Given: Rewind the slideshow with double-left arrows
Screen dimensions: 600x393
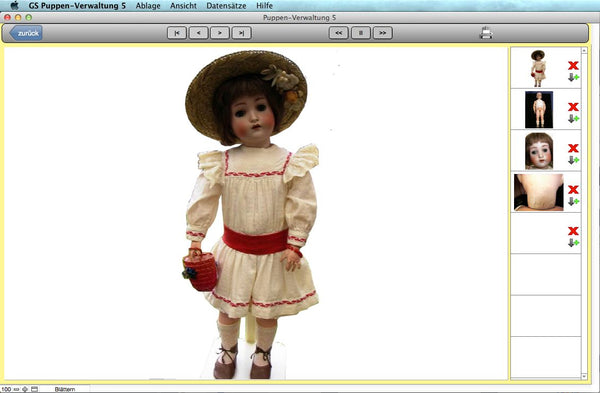Looking at the screenshot, I should pos(339,33).
